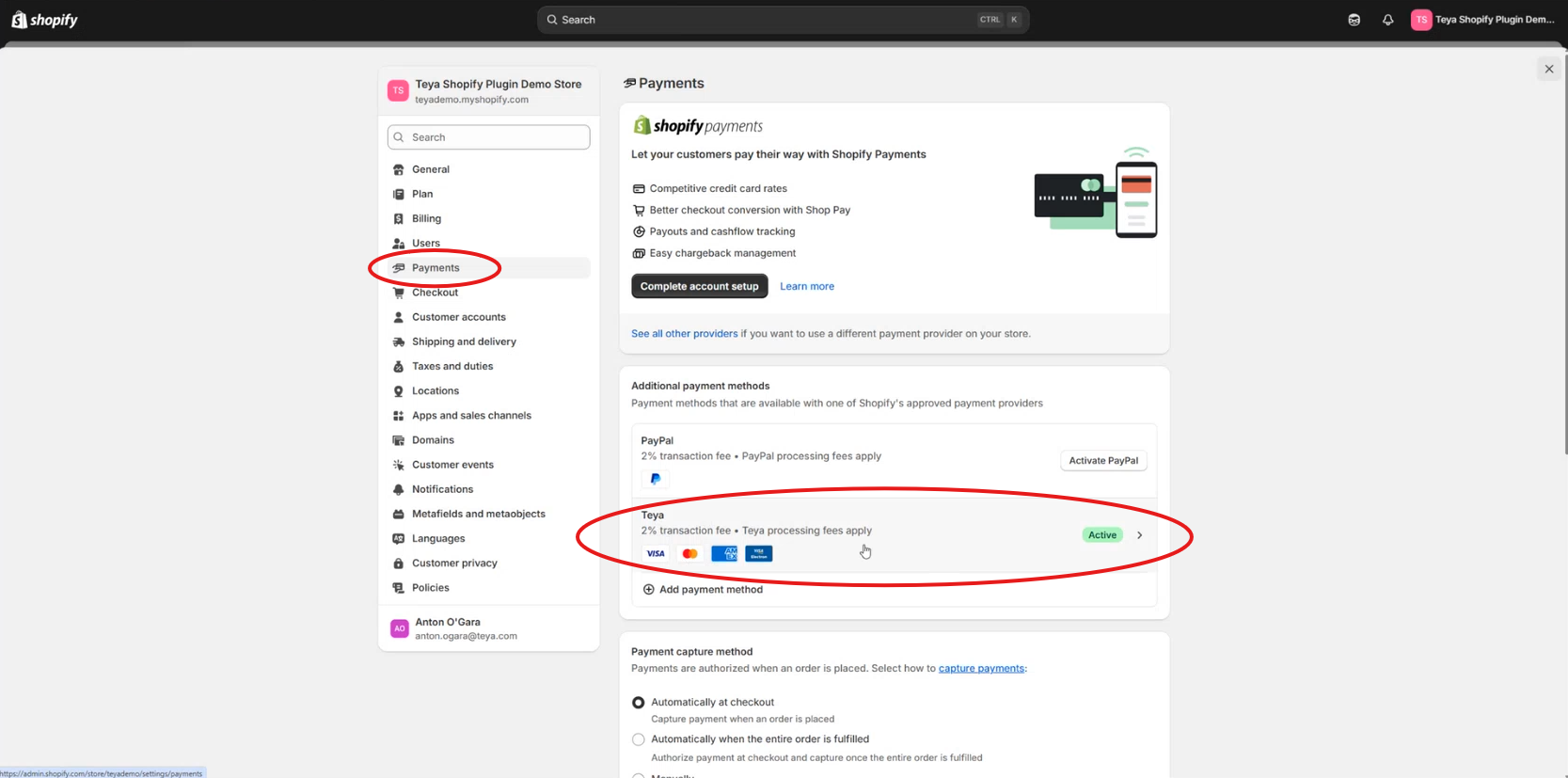The height and width of the screenshot is (778, 1568).
Task: Click the Metafields and metaobjects icon
Action: pyautogui.click(x=399, y=514)
